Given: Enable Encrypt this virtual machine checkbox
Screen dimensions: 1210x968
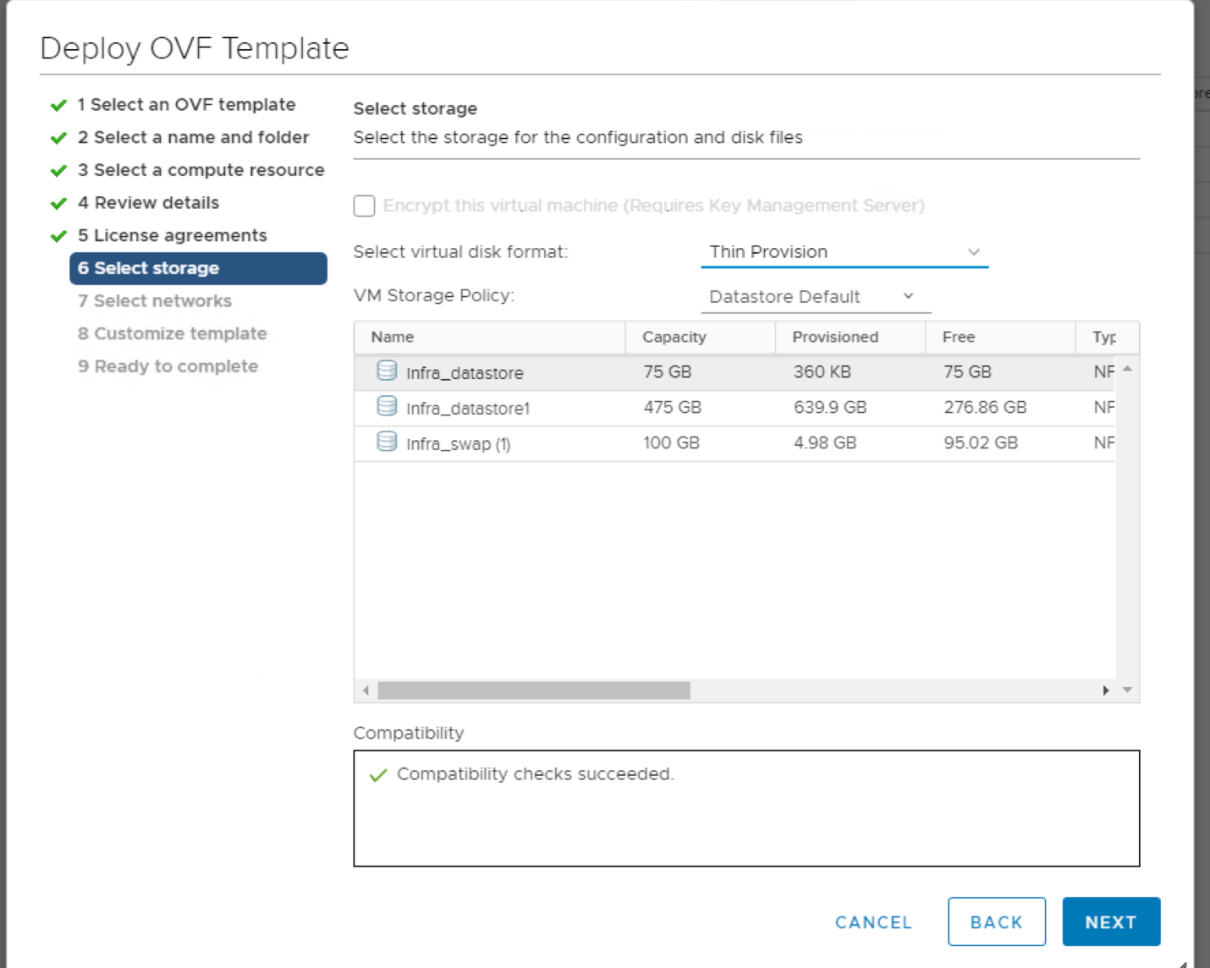Looking at the screenshot, I should [365, 206].
